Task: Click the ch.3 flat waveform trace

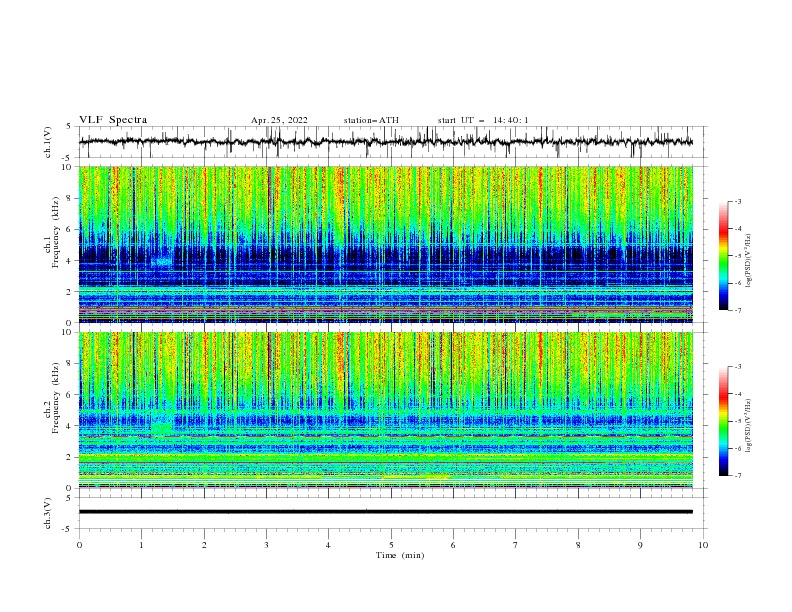Action: click(x=386, y=512)
